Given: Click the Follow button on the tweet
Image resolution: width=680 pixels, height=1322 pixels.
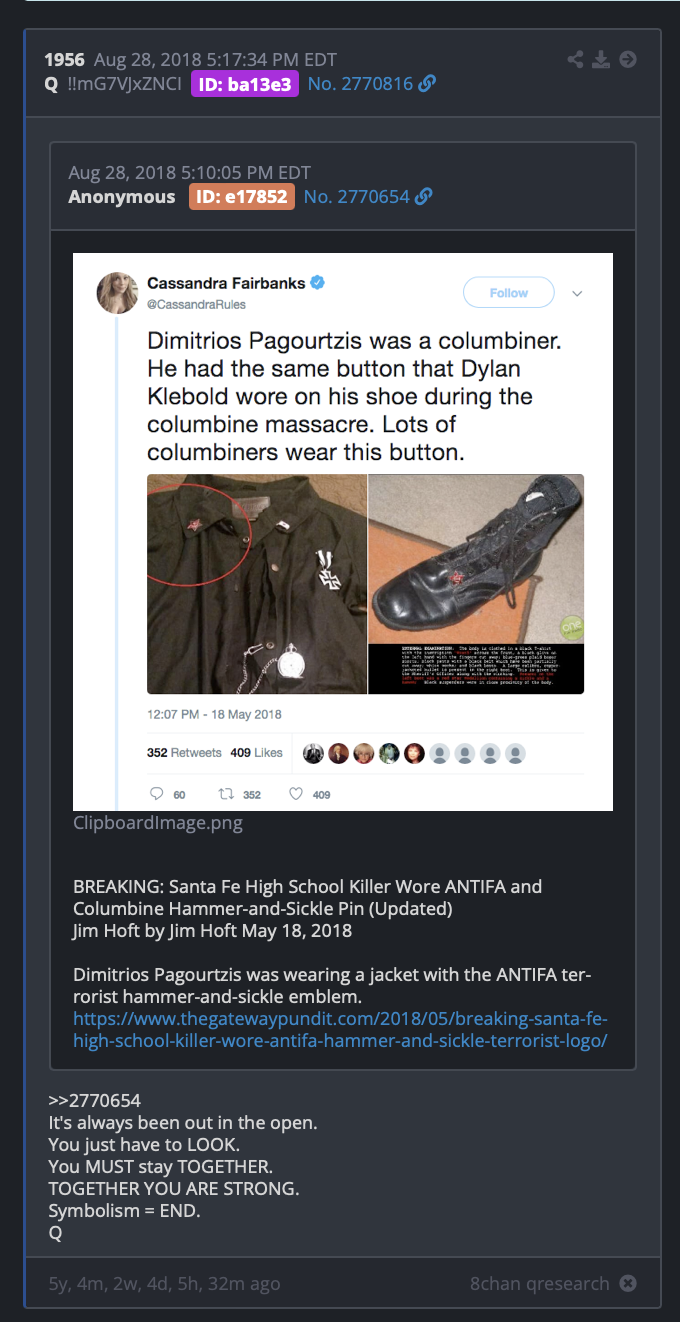Looking at the screenshot, I should pos(508,292).
